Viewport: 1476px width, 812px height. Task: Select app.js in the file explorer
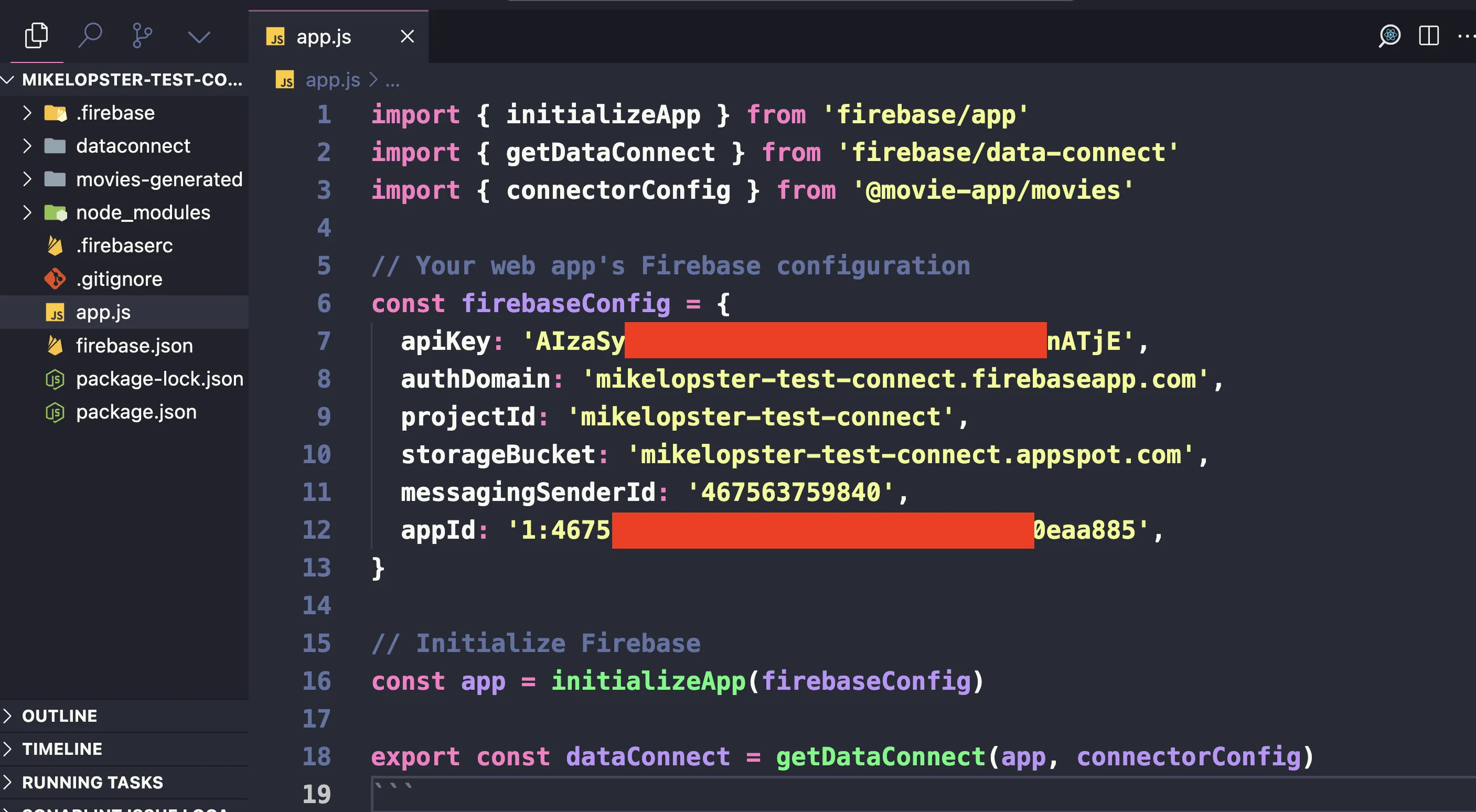click(x=124, y=312)
